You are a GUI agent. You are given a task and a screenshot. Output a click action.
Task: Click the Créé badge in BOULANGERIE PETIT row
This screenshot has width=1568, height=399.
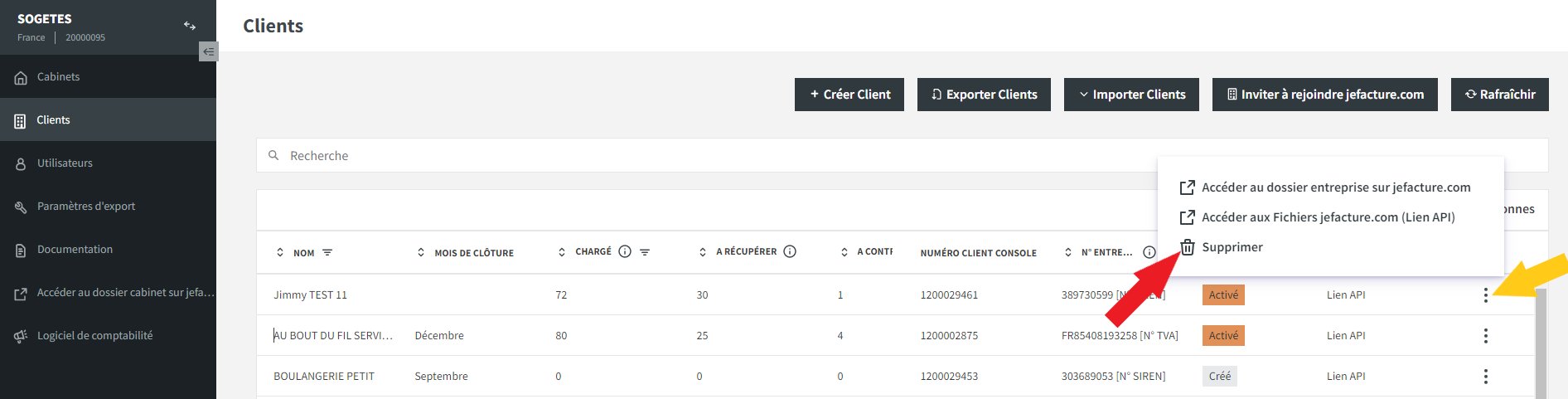(1220, 376)
